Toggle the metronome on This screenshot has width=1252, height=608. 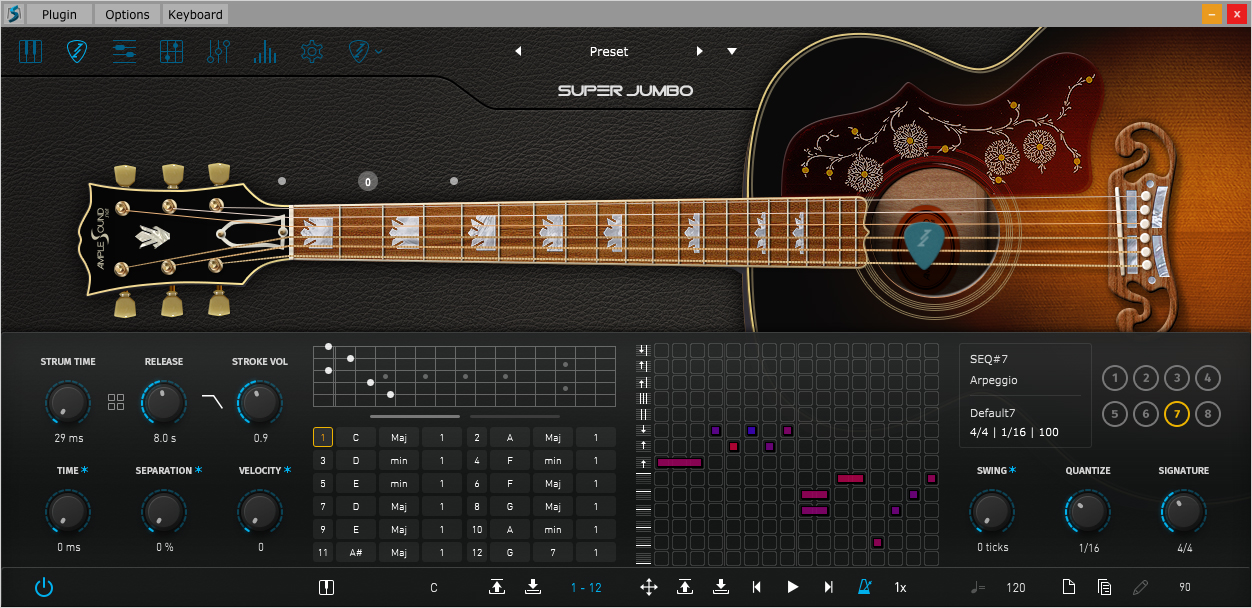click(x=866, y=587)
